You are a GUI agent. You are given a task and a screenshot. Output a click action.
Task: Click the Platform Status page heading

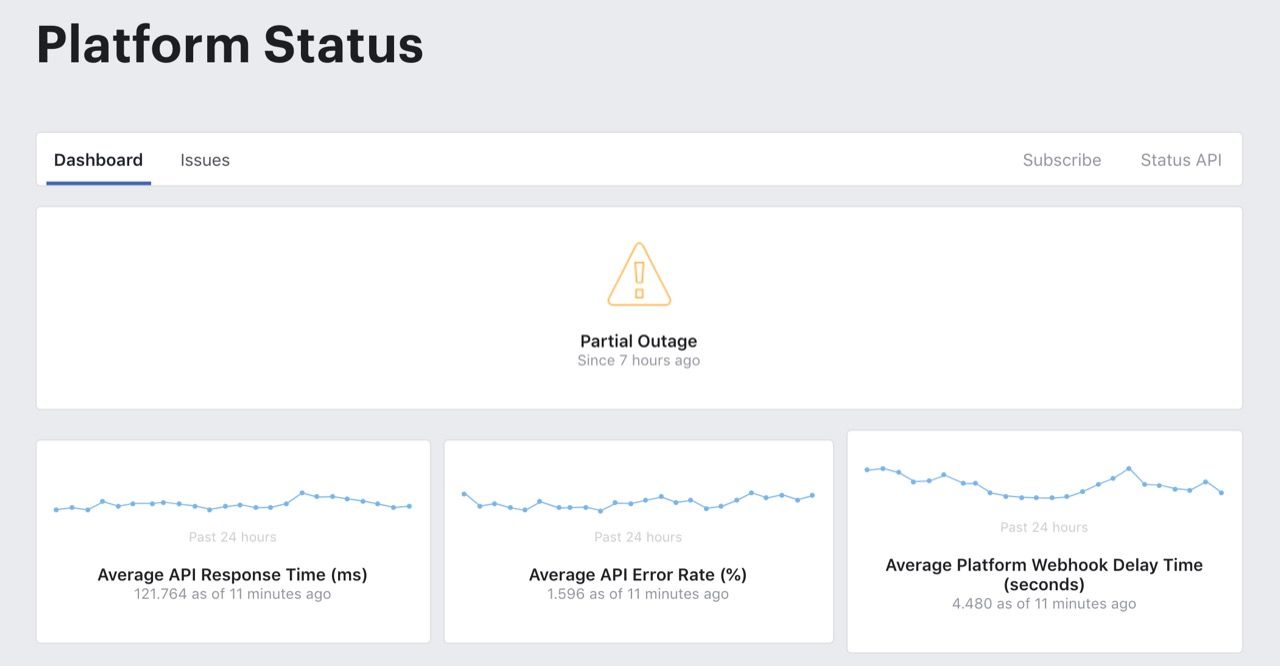click(230, 46)
